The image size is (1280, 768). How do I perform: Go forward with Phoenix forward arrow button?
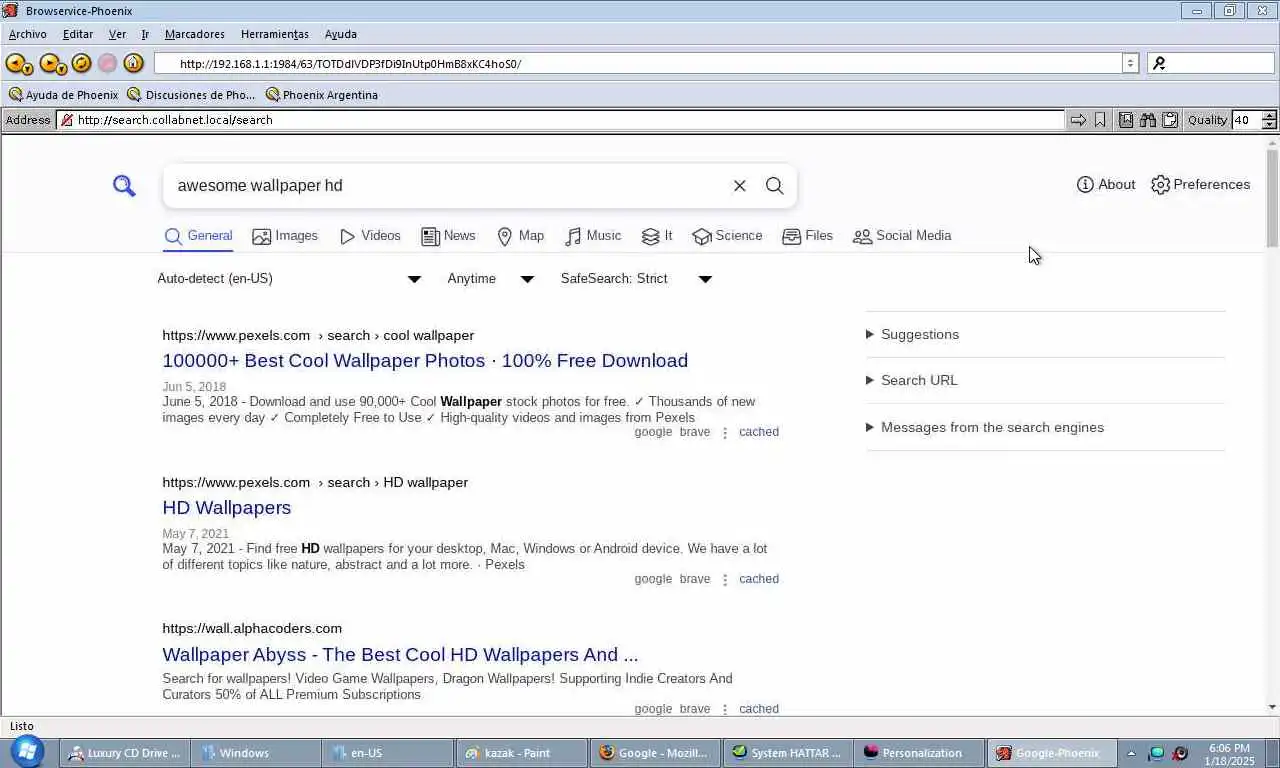50,64
